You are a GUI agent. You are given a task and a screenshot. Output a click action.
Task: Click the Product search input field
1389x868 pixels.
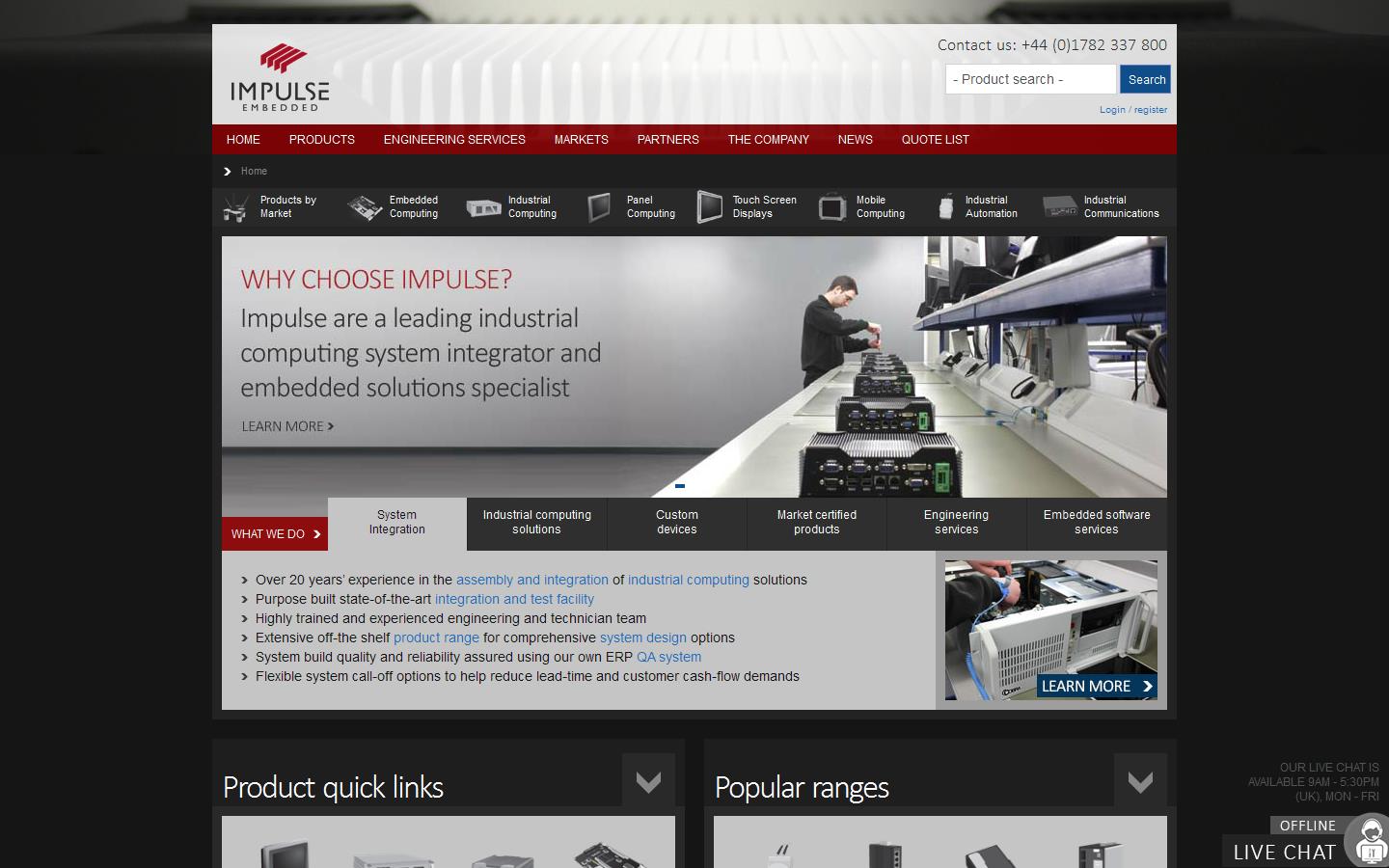pos(1029,79)
